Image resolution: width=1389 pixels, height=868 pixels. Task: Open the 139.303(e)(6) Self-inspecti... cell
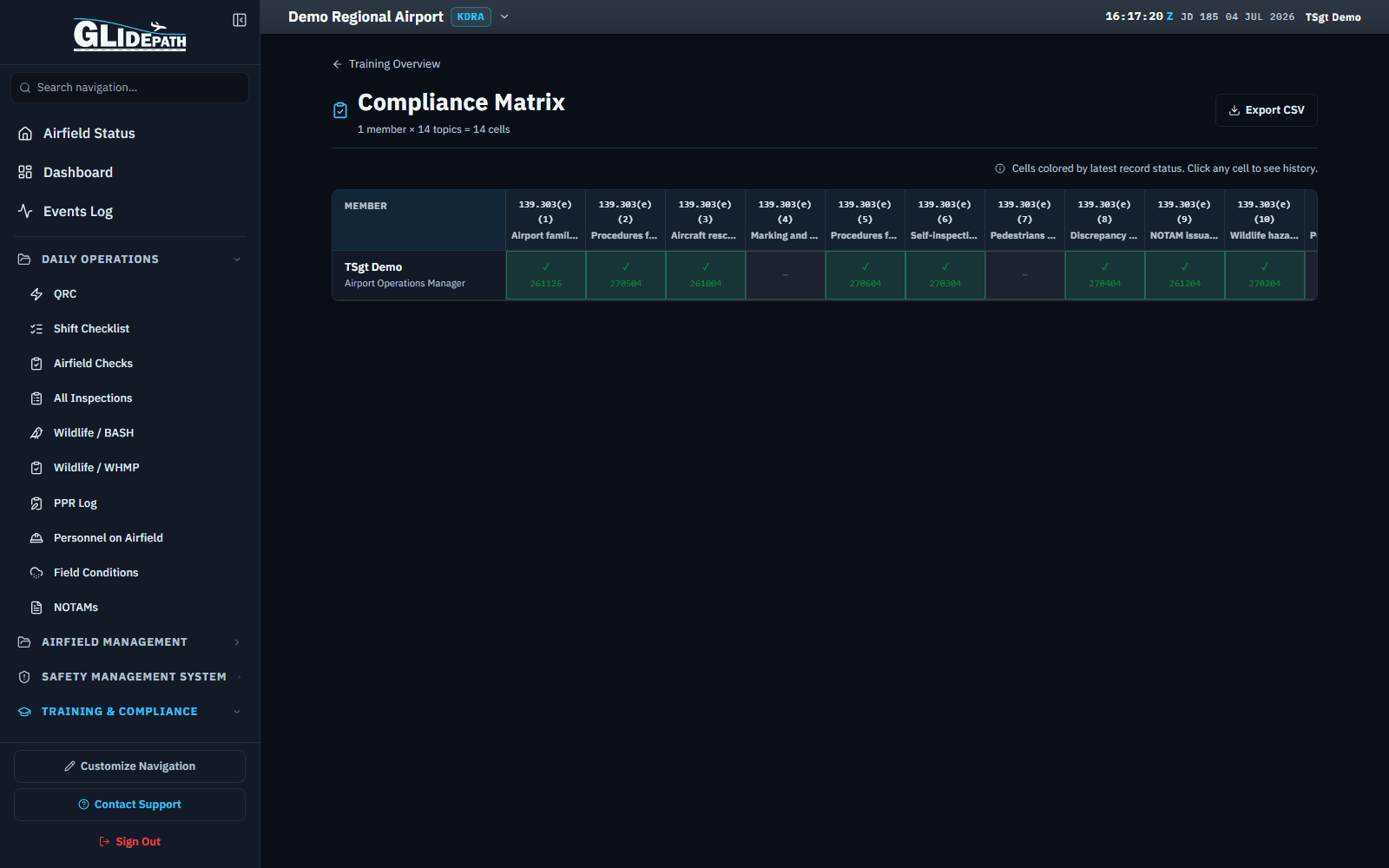click(945, 275)
